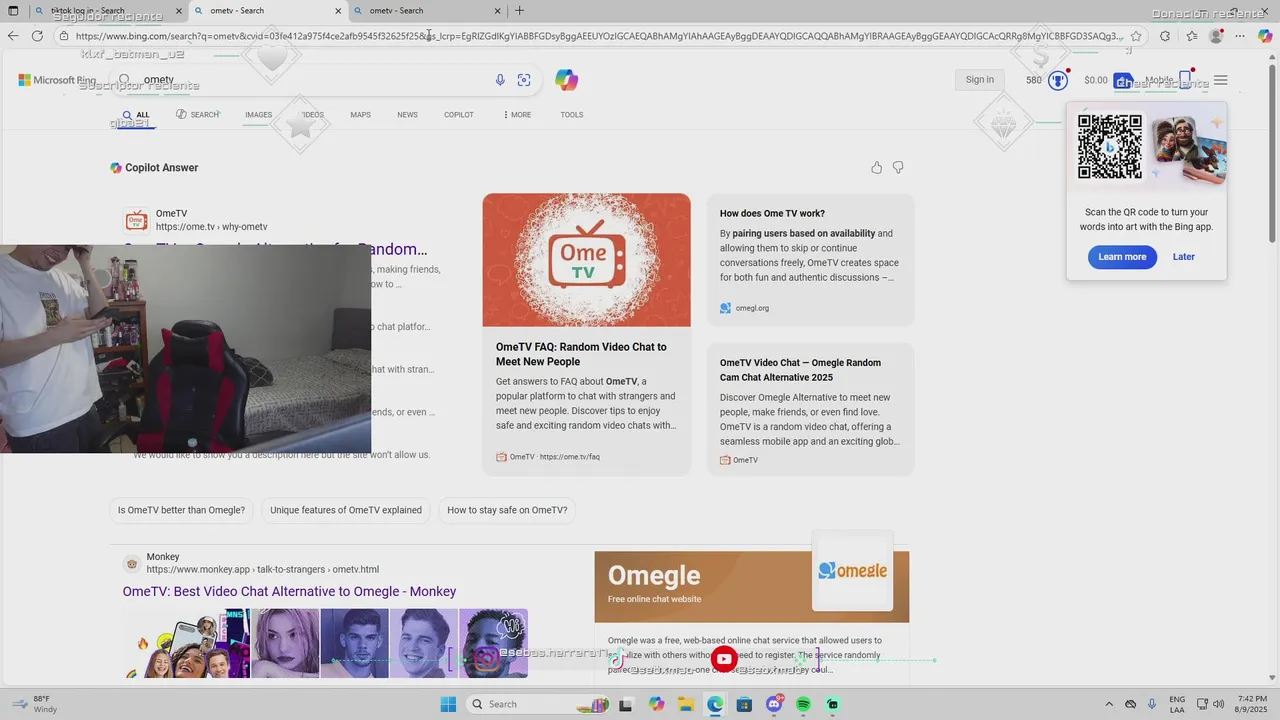Select the ALL search filter
The width and height of the screenshot is (1280, 720).
point(136,115)
